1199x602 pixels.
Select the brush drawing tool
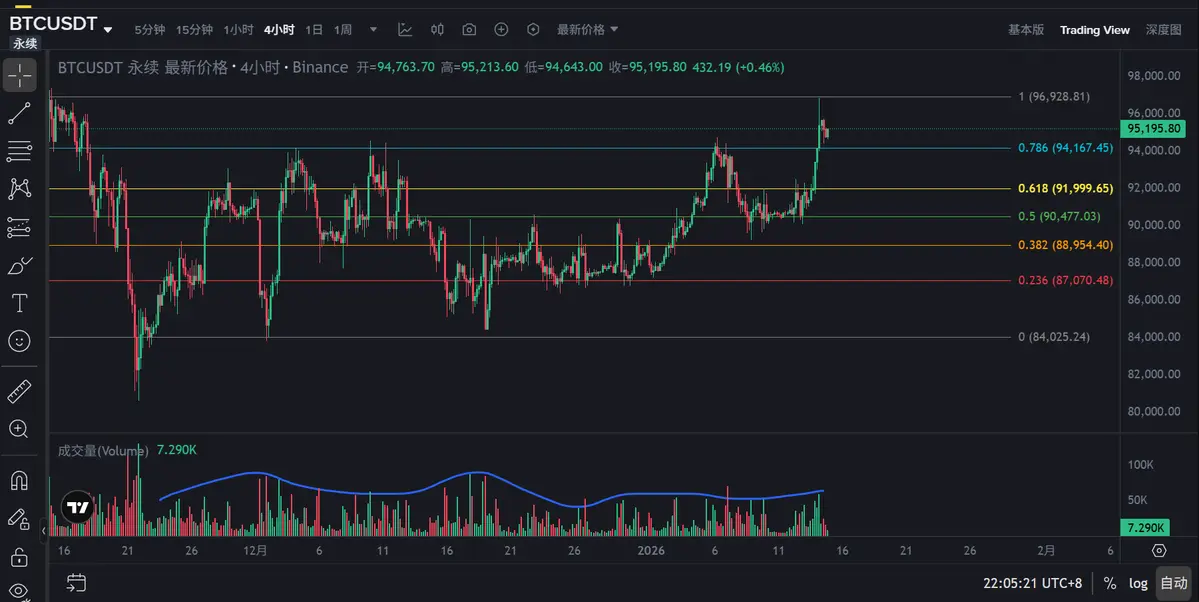(19, 265)
